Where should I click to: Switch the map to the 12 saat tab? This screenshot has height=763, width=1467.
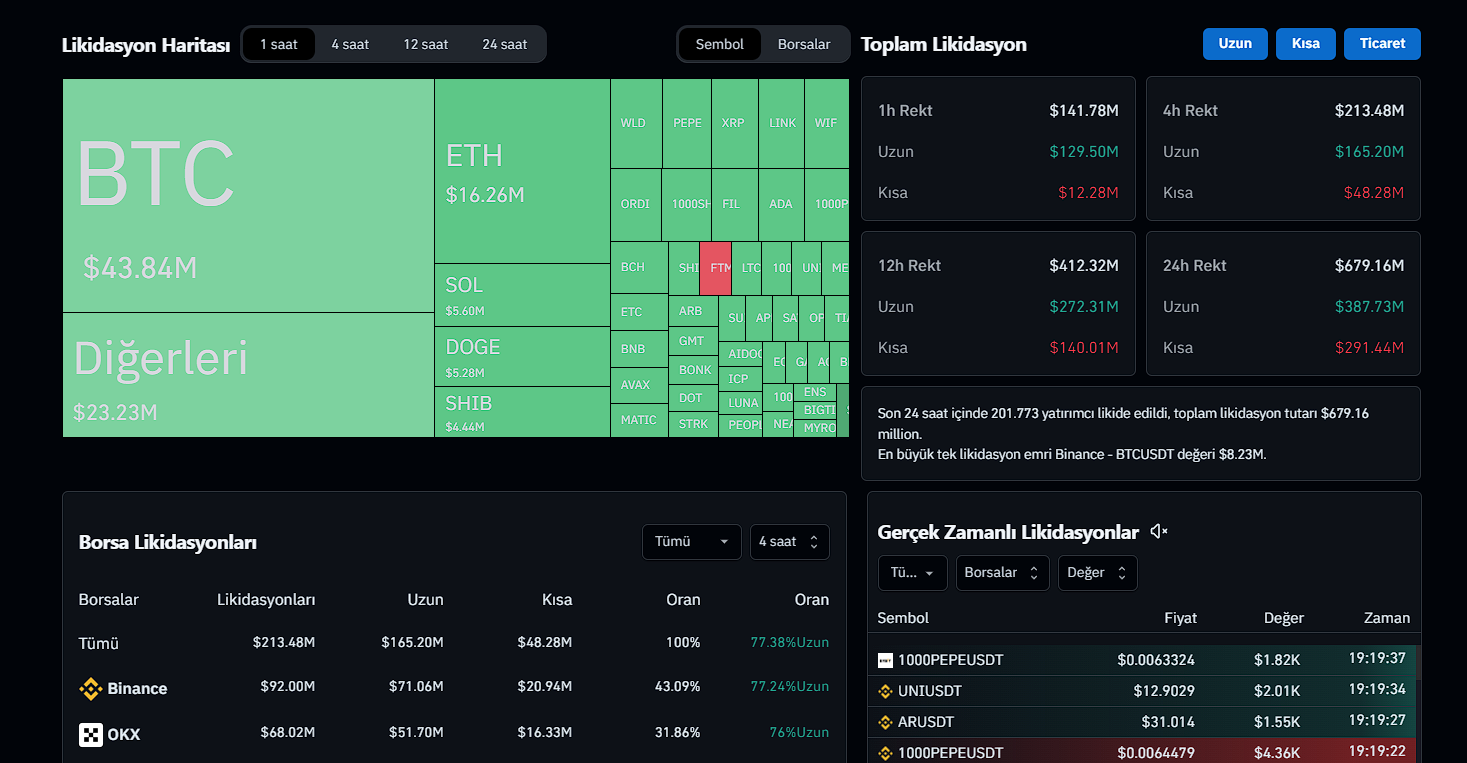(426, 44)
